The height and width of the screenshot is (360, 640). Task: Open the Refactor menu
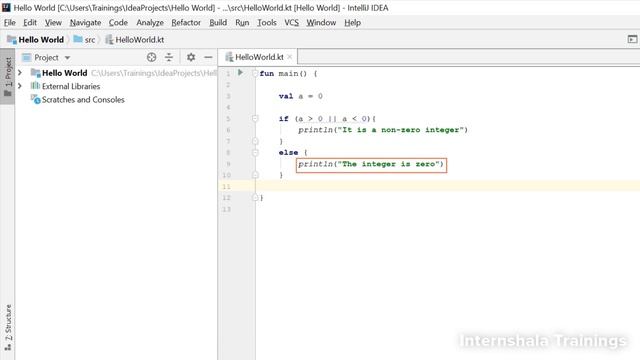[x=186, y=23]
